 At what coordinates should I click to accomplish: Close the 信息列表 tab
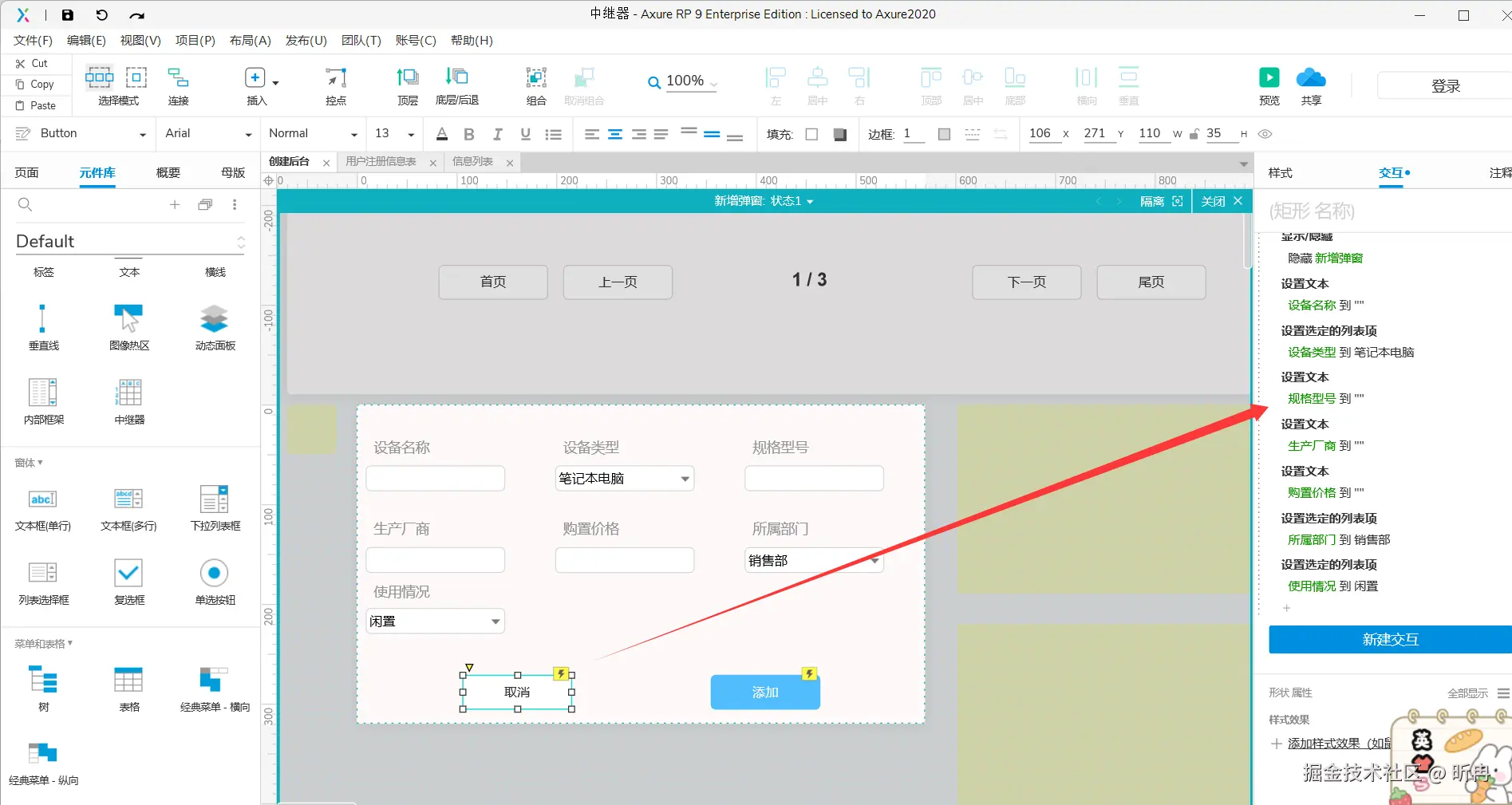pos(510,163)
